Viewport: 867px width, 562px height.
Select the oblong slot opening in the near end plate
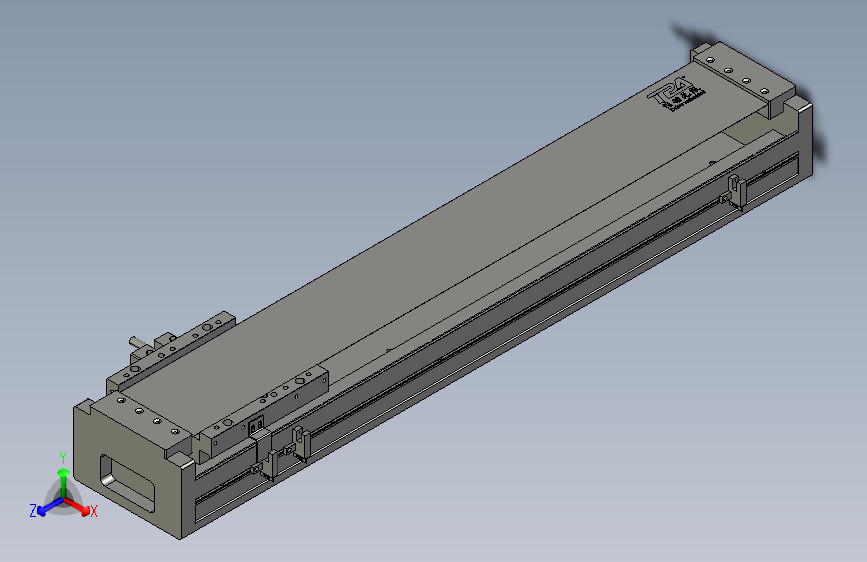[x=127, y=483]
